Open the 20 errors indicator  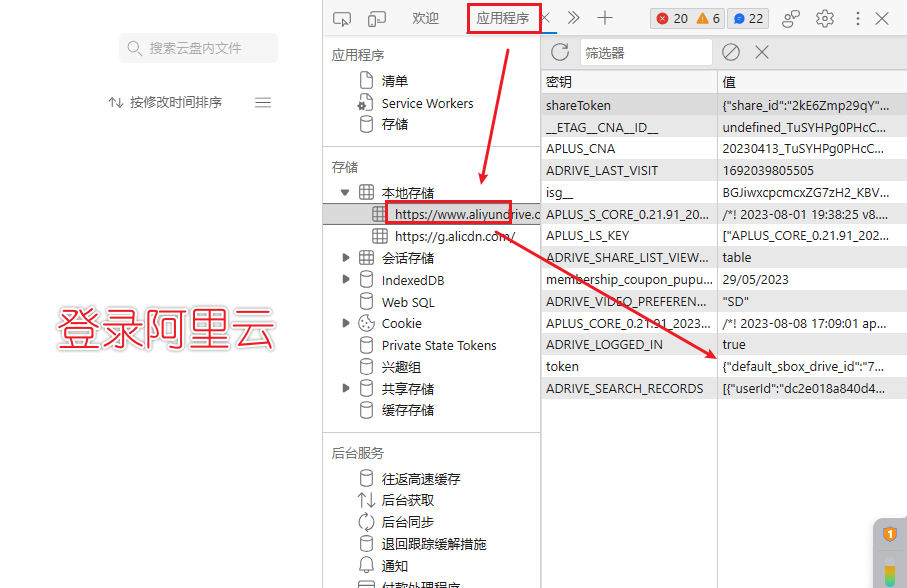pos(672,19)
